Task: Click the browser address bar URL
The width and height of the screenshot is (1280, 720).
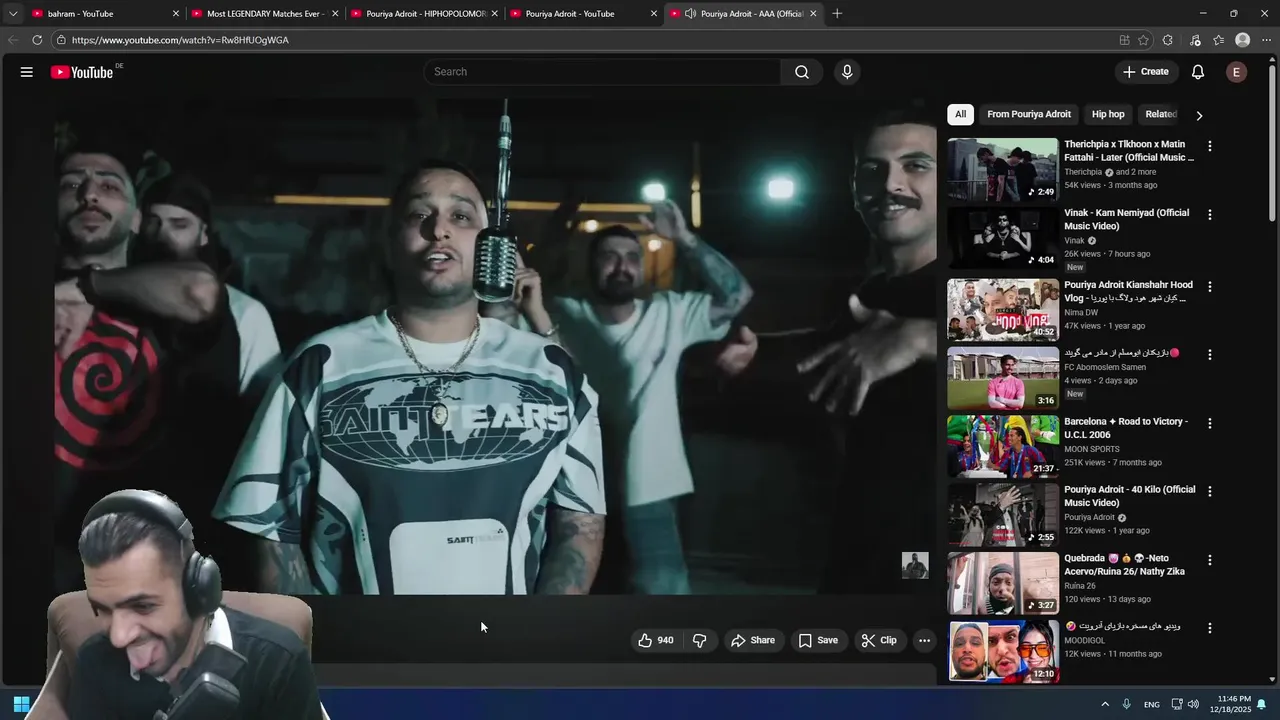Action: [x=180, y=40]
